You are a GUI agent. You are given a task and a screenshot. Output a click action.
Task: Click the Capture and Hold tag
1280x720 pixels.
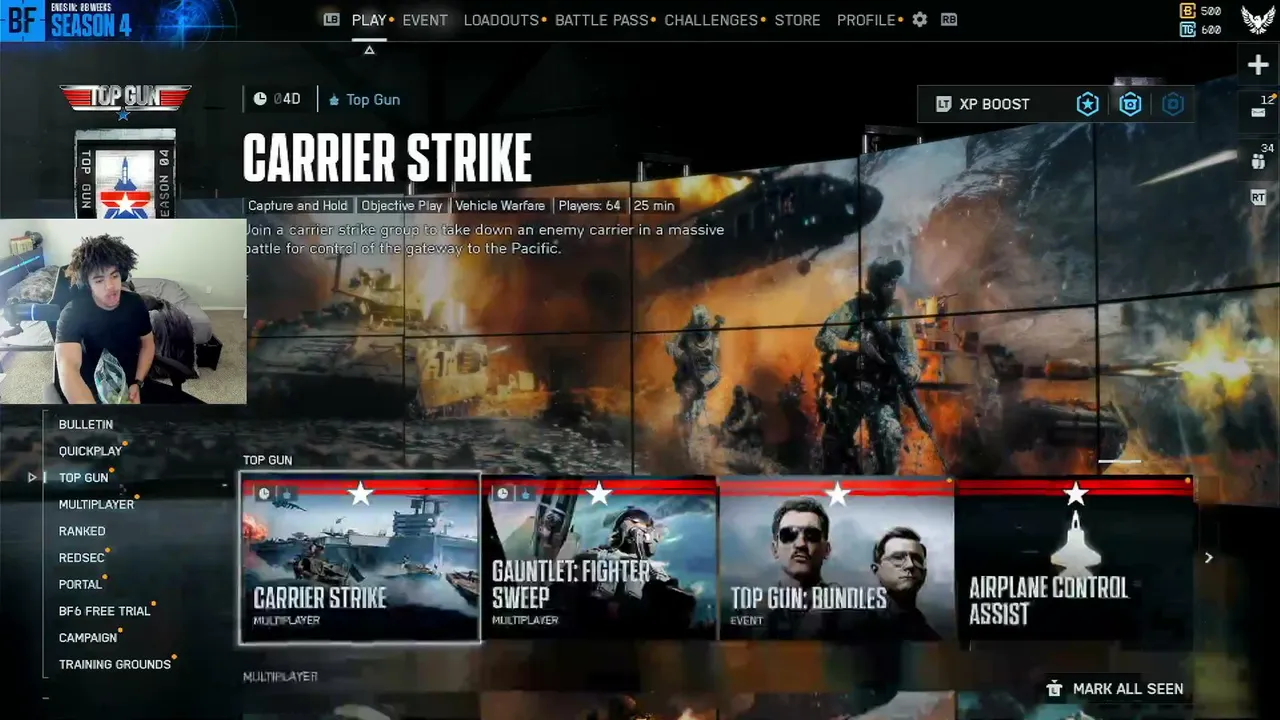[x=298, y=206]
